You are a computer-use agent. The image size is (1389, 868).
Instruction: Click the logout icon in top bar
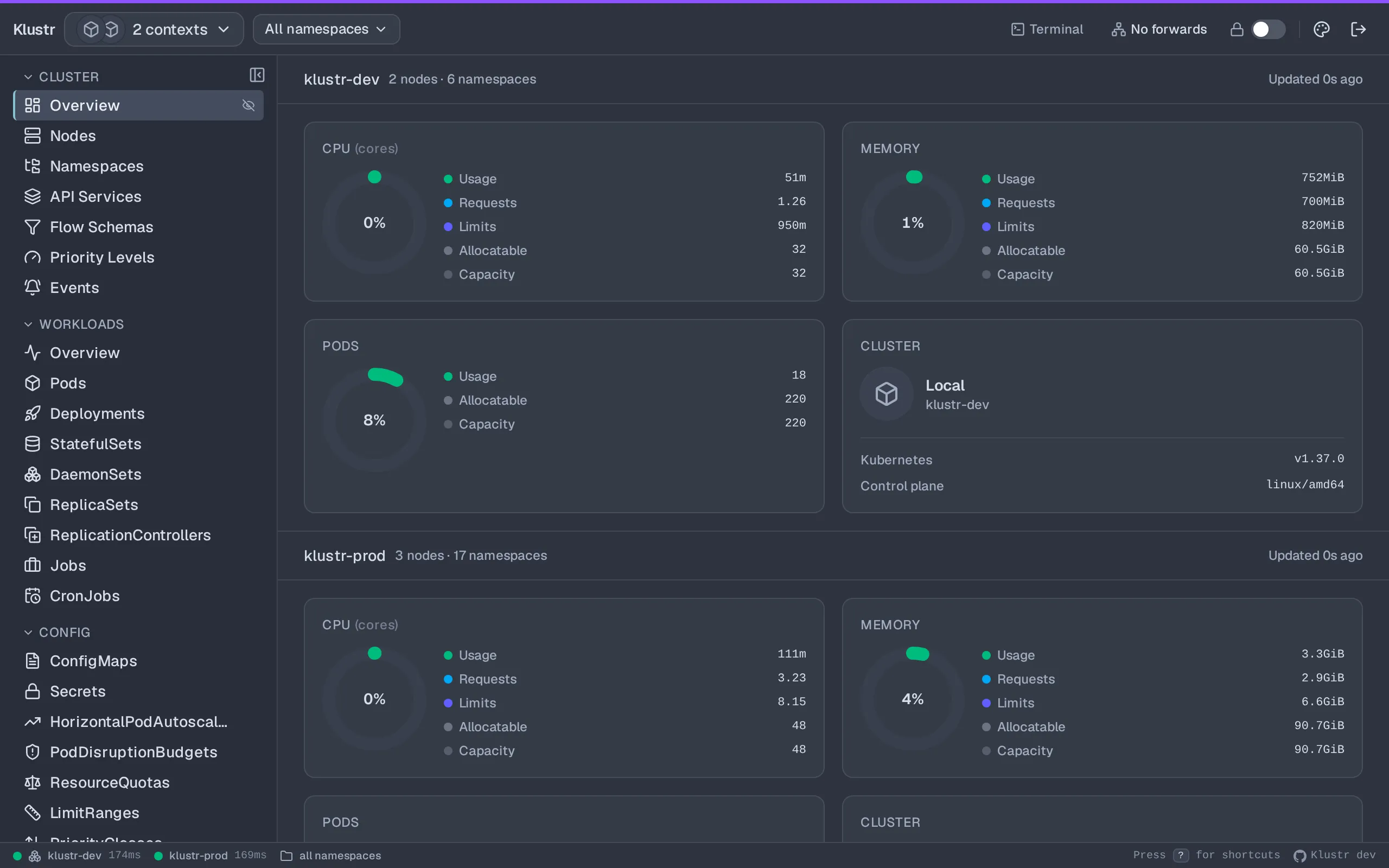(x=1358, y=29)
